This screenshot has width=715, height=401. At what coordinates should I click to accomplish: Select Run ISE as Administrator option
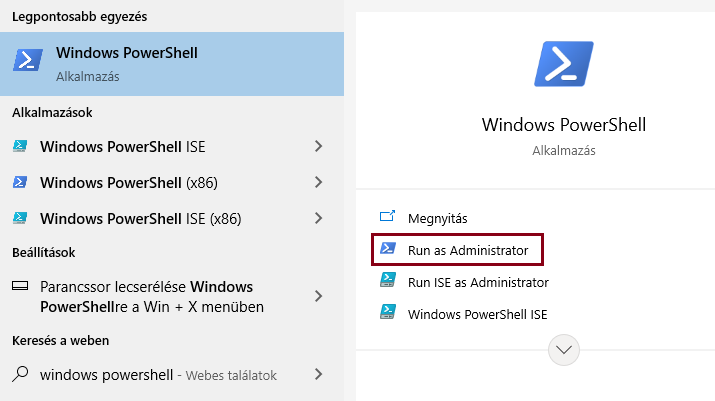(x=478, y=282)
